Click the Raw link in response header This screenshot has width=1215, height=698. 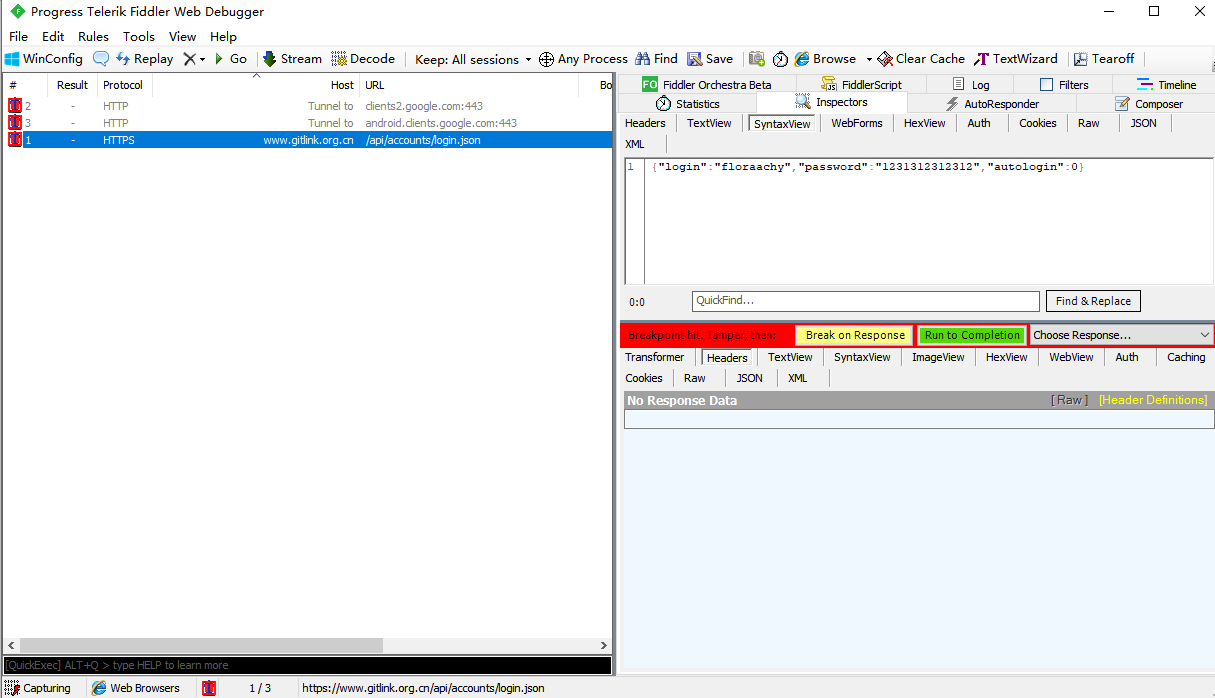pos(1069,400)
